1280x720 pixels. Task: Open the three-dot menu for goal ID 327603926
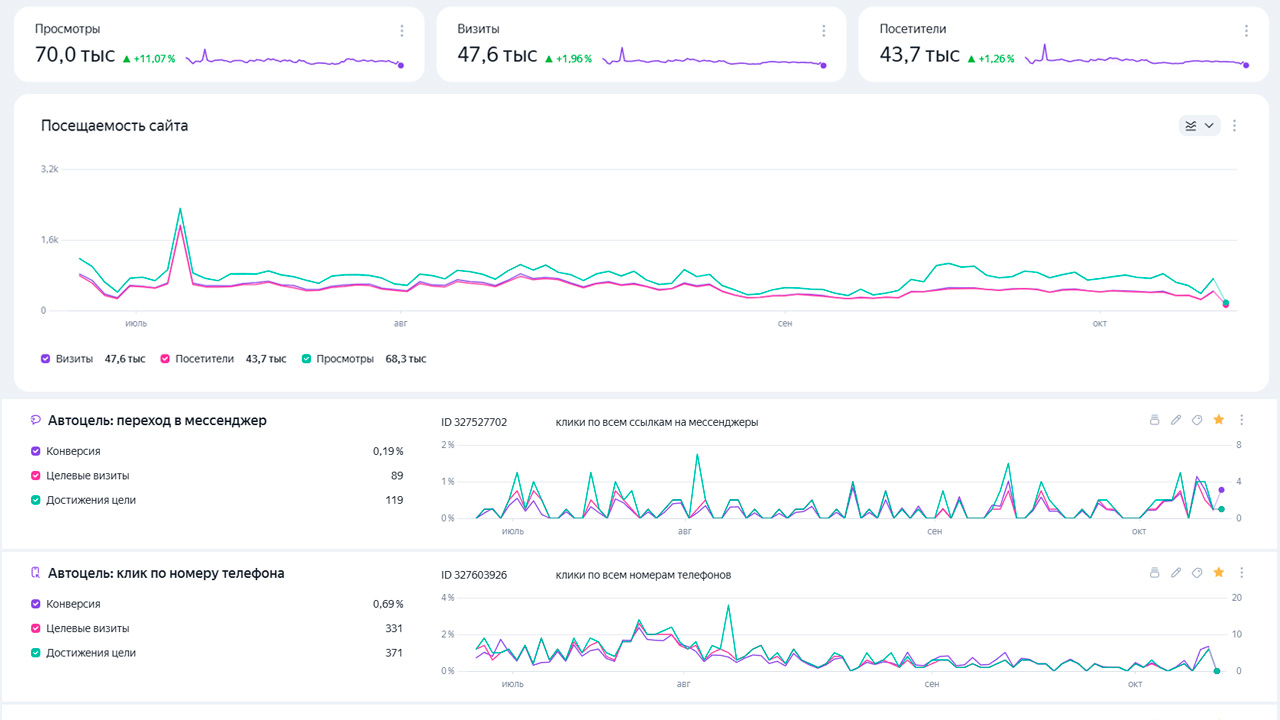(x=1242, y=573)
